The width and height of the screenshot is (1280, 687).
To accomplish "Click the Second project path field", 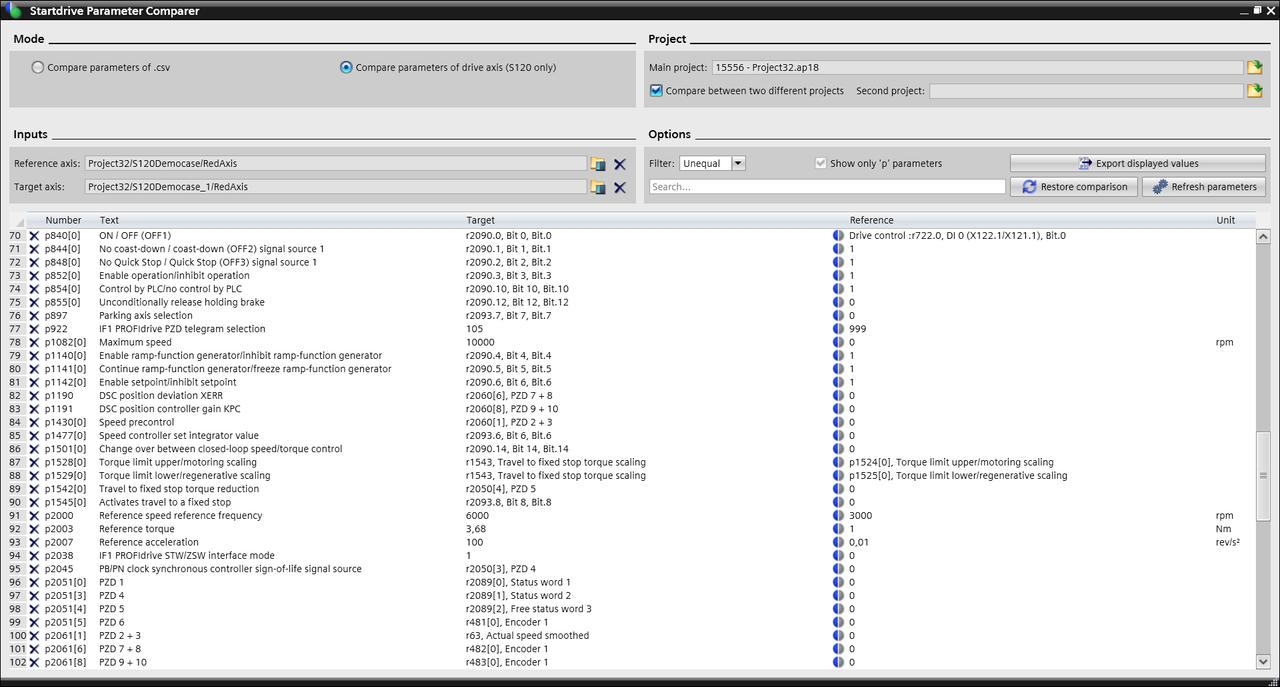I will 1086,91.
